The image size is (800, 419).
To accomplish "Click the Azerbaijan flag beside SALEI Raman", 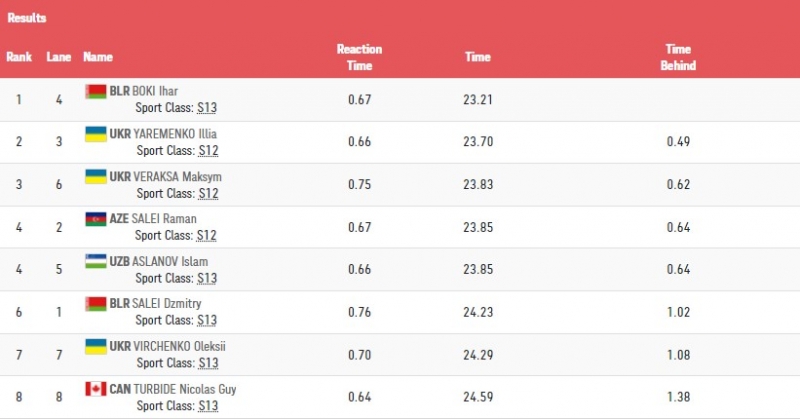I will point(95,218).
